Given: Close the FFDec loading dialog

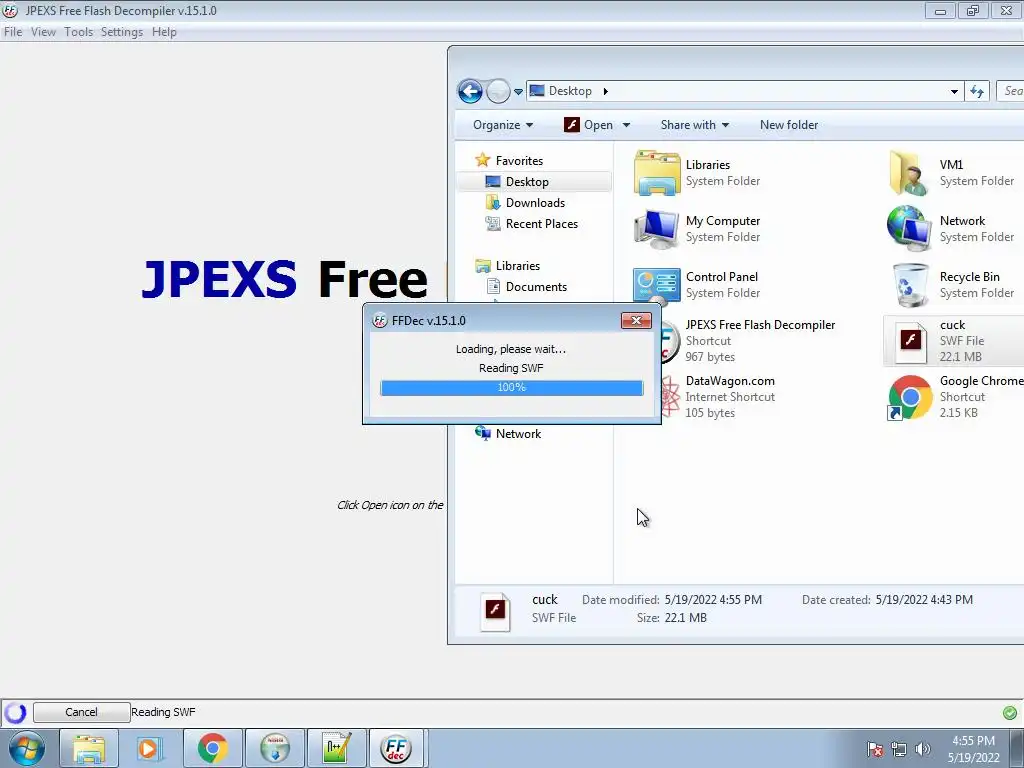Looking at the screenshot, I should (636, 320).
